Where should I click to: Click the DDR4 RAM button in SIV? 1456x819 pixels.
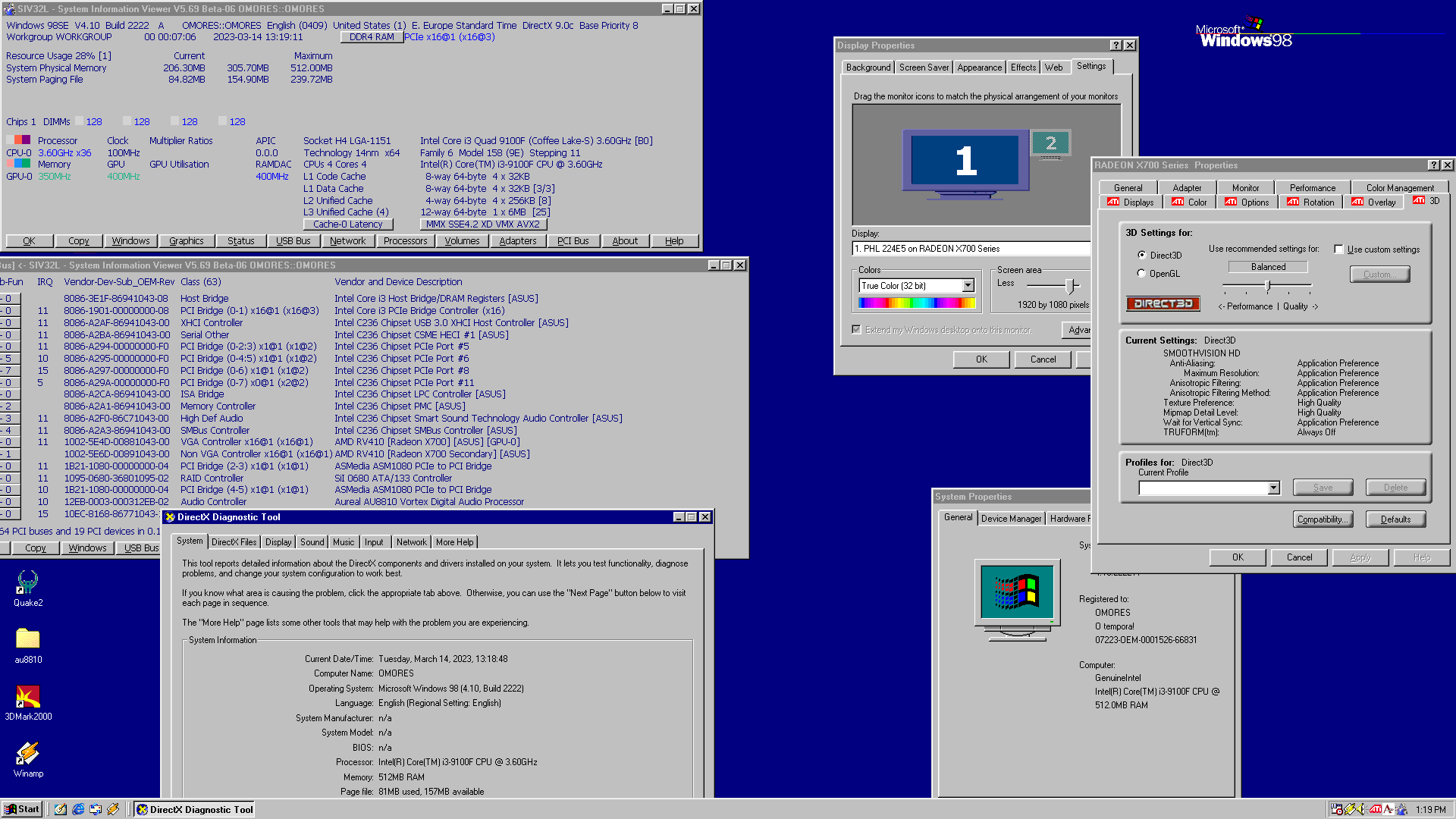(x=372, y=37)
